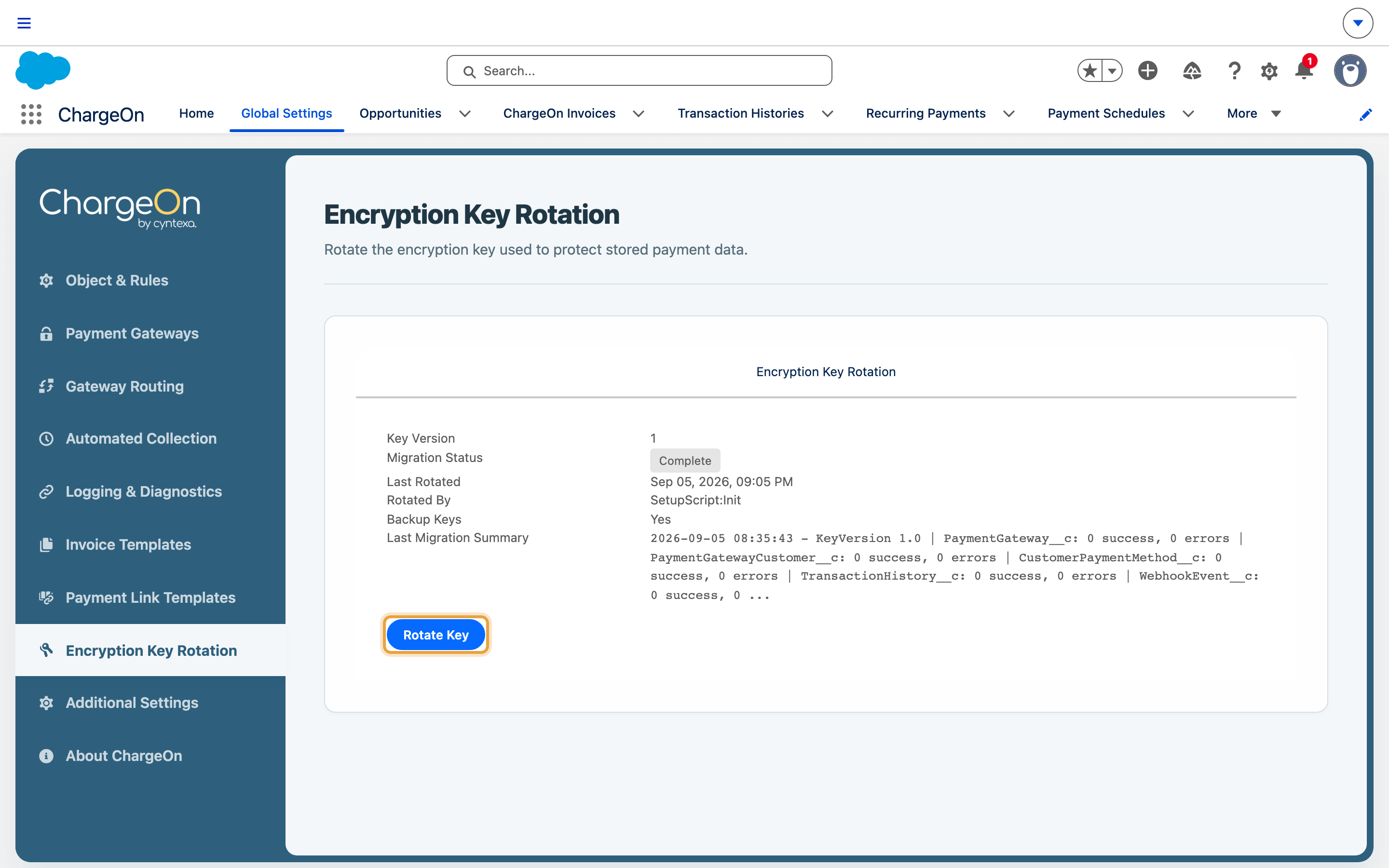This screenshot has height=868, width=1389.
Task: Go to the Home tab
Action: click(x=196, y=114)
